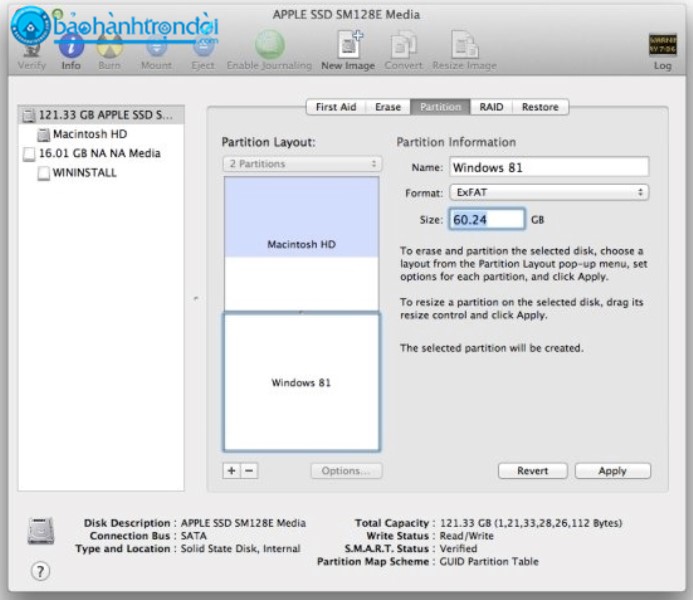Switch to the RAID tab
The width and height of the screenshot is (693, 600).
coord(491,107)
